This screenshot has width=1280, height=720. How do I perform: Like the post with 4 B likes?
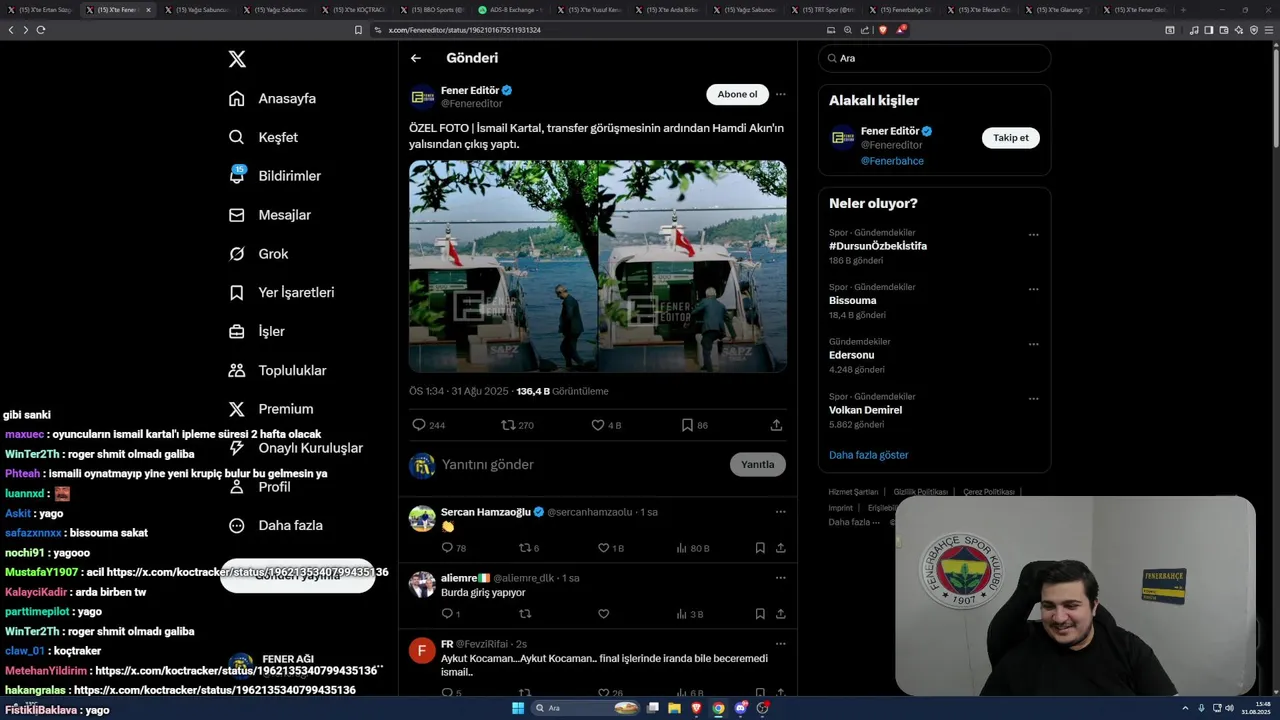598,425
